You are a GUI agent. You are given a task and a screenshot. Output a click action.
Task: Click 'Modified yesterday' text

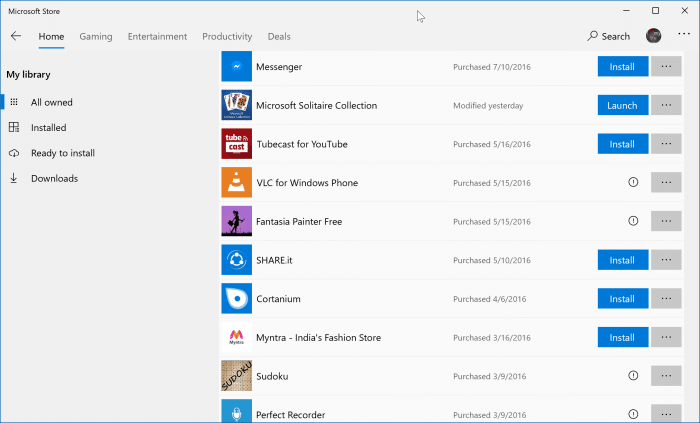488,106
